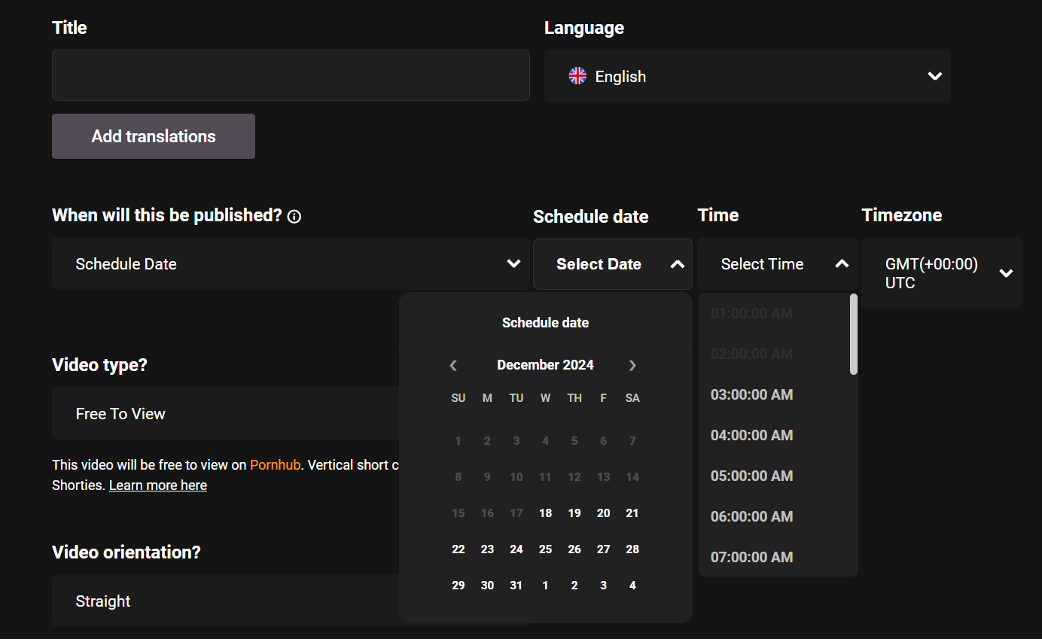Pick December 18 on the calendar
The height and width of the screenshot is (640, 1042).
pos(545,513)
